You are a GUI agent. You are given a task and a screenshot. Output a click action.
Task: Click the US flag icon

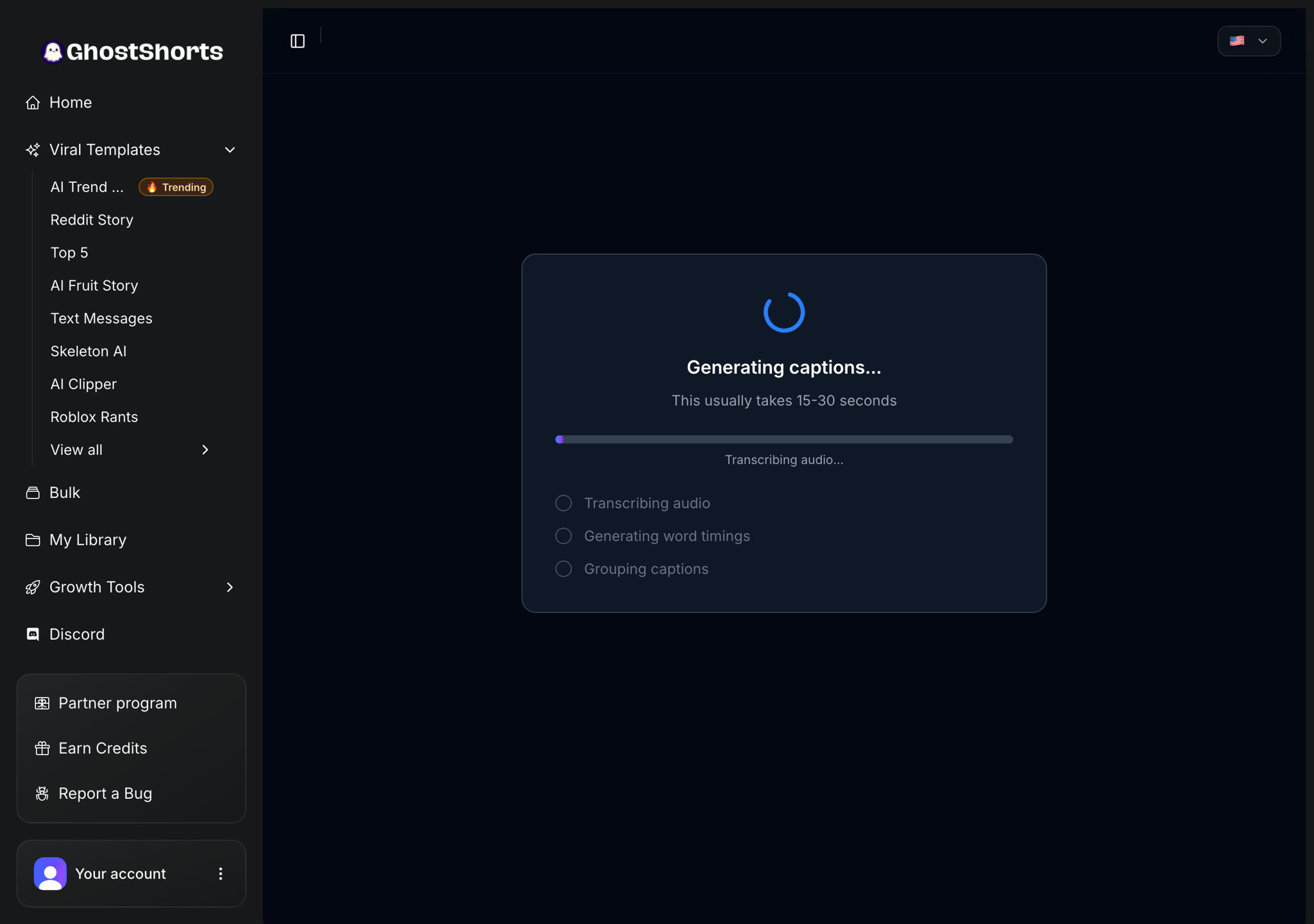coord(1237,41)
